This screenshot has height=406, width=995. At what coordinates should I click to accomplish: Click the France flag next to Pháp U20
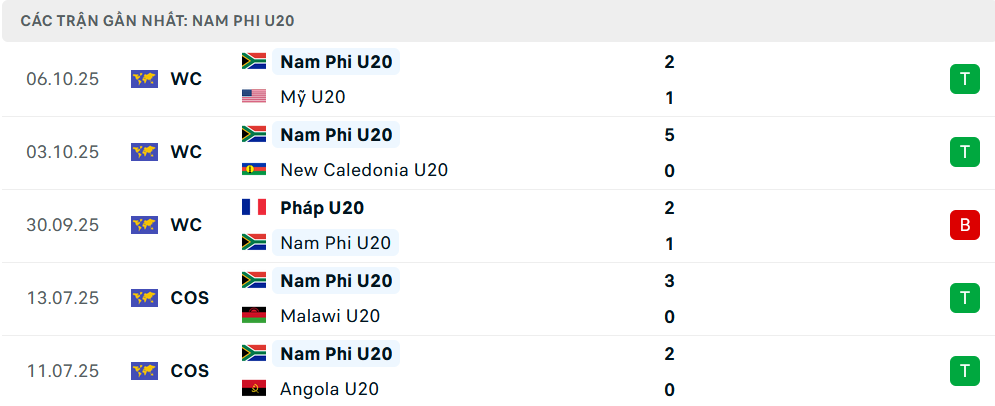click(x=254, y=207)
